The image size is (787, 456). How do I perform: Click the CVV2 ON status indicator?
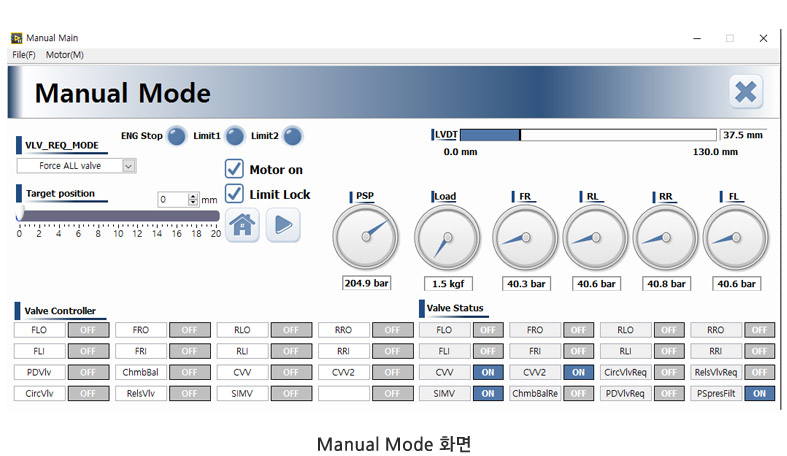pos(578,372)
